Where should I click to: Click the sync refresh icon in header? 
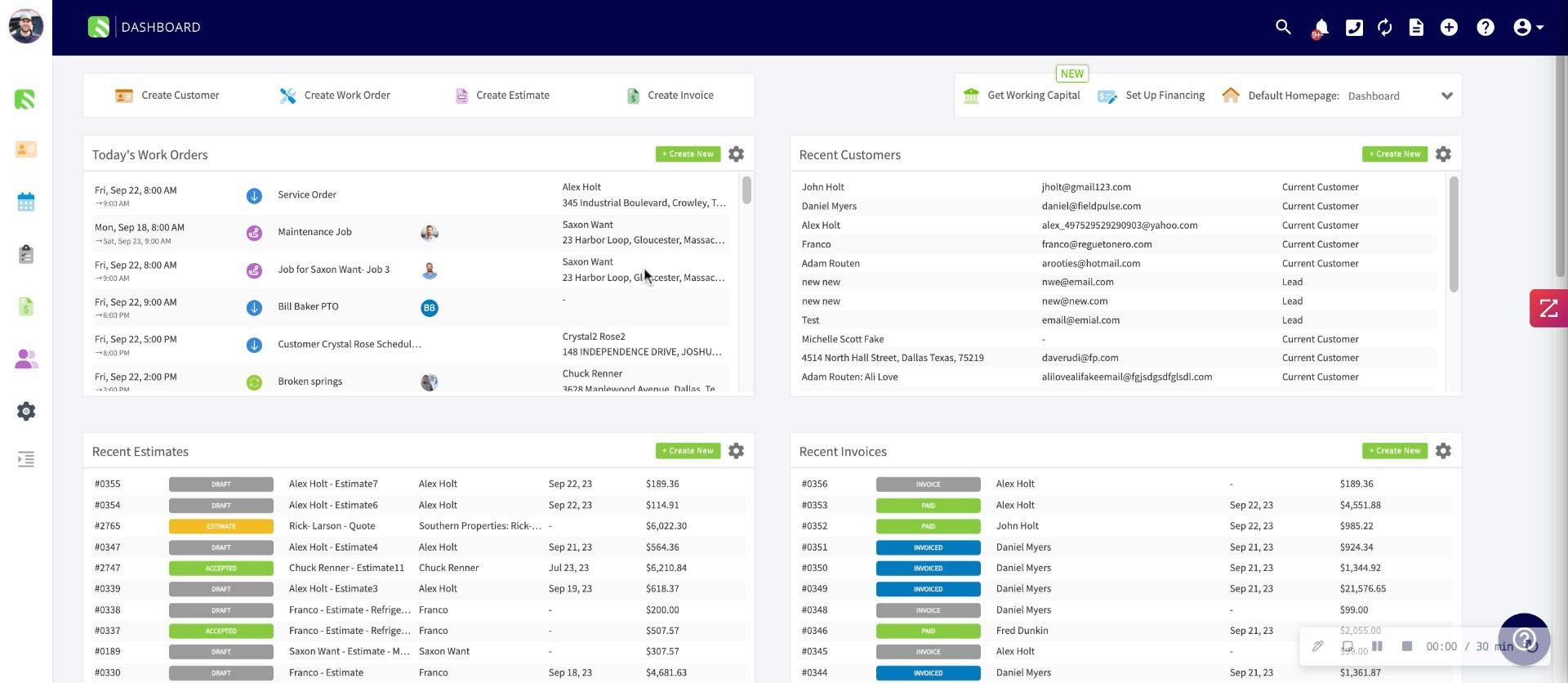click(x=1384, y=27)
